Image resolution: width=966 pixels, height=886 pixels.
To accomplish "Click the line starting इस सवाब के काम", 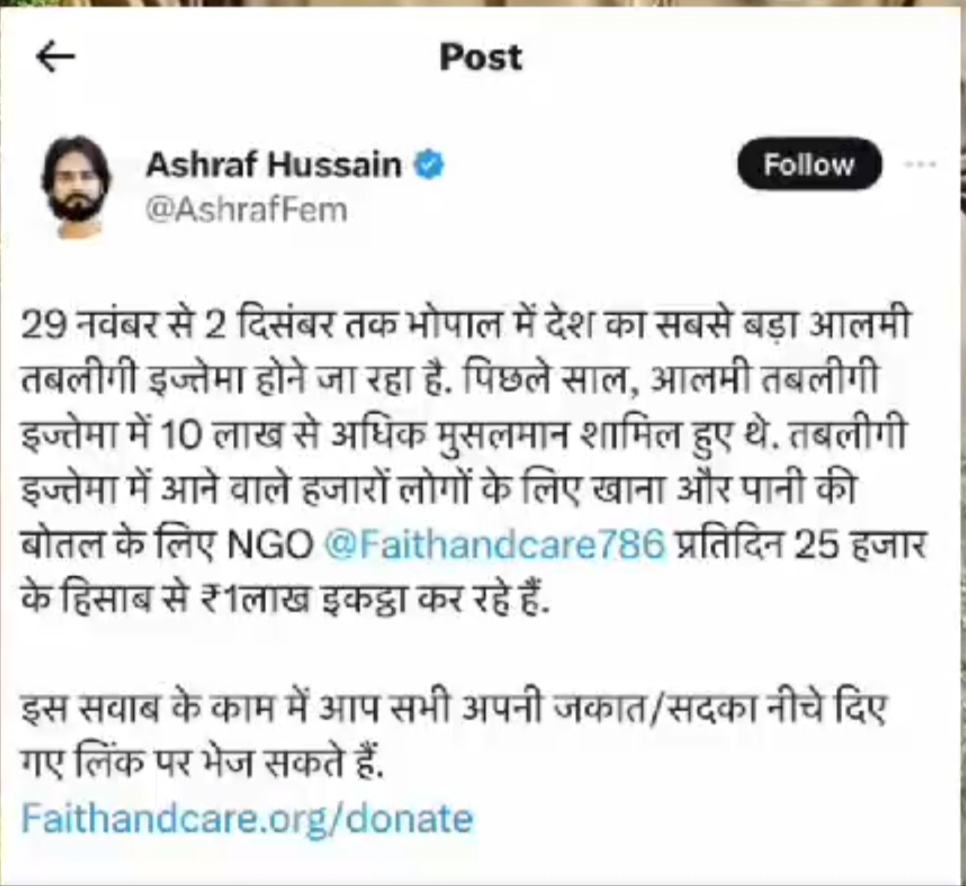I will tap(454, 708).
